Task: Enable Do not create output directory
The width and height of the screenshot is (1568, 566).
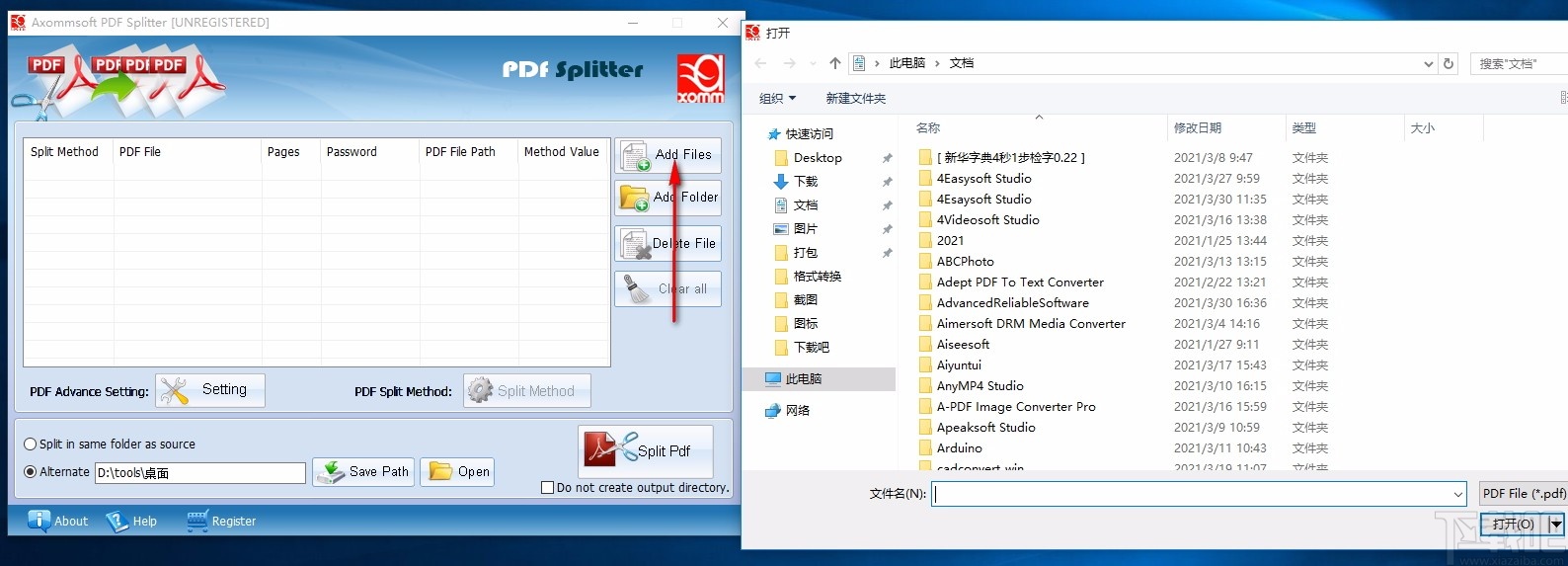Action: [548, 488]
